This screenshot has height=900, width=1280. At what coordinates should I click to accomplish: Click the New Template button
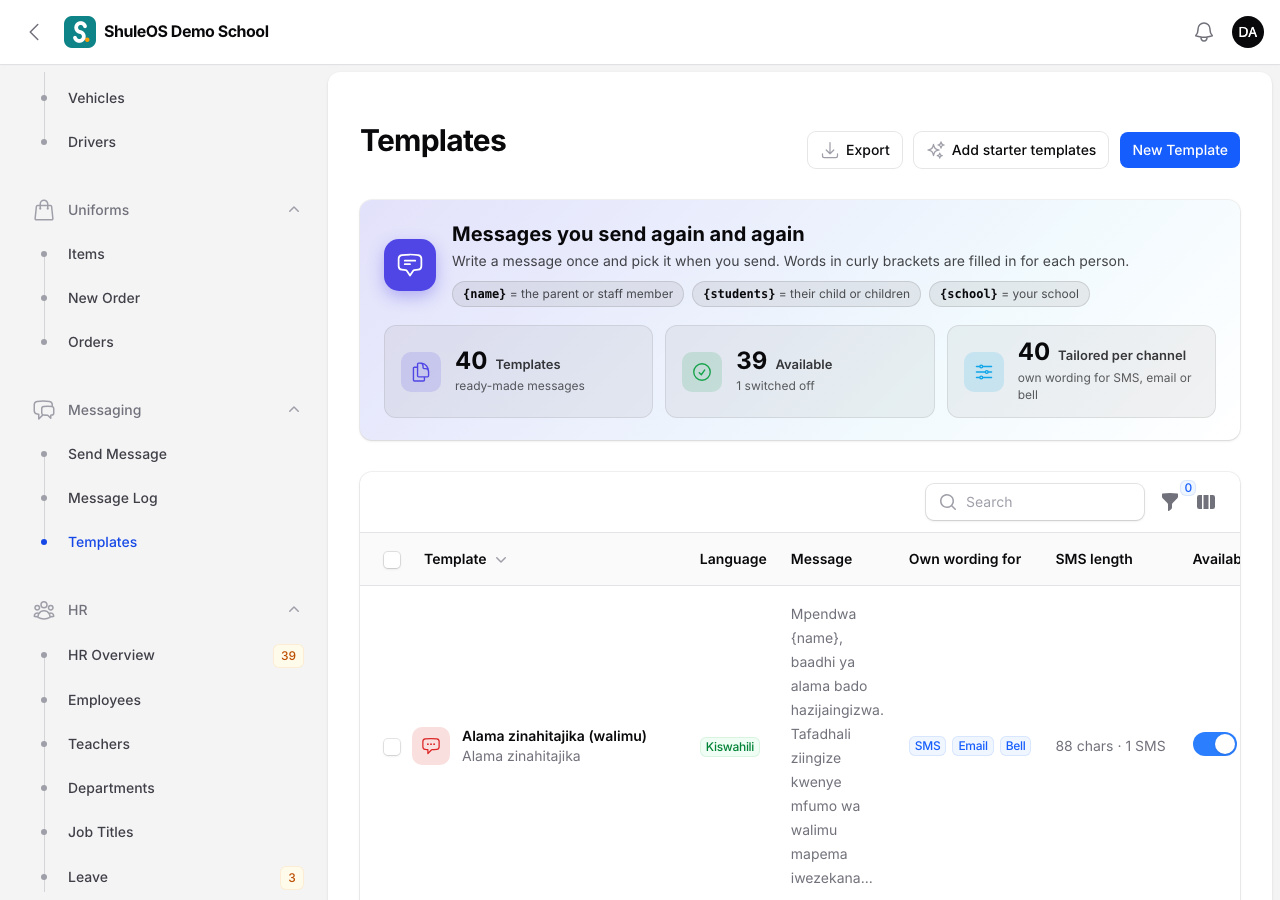point(1180,150)
